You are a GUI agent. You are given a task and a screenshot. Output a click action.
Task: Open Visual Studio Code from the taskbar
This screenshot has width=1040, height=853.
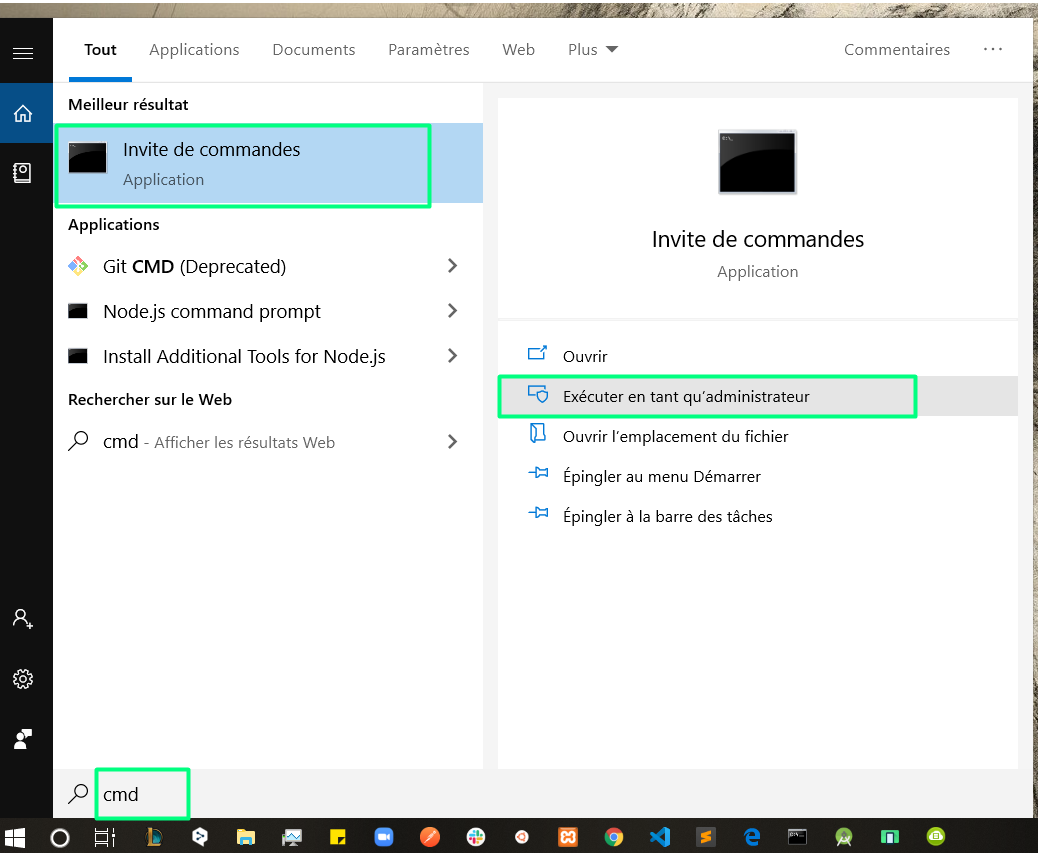[x=659, y=837]
